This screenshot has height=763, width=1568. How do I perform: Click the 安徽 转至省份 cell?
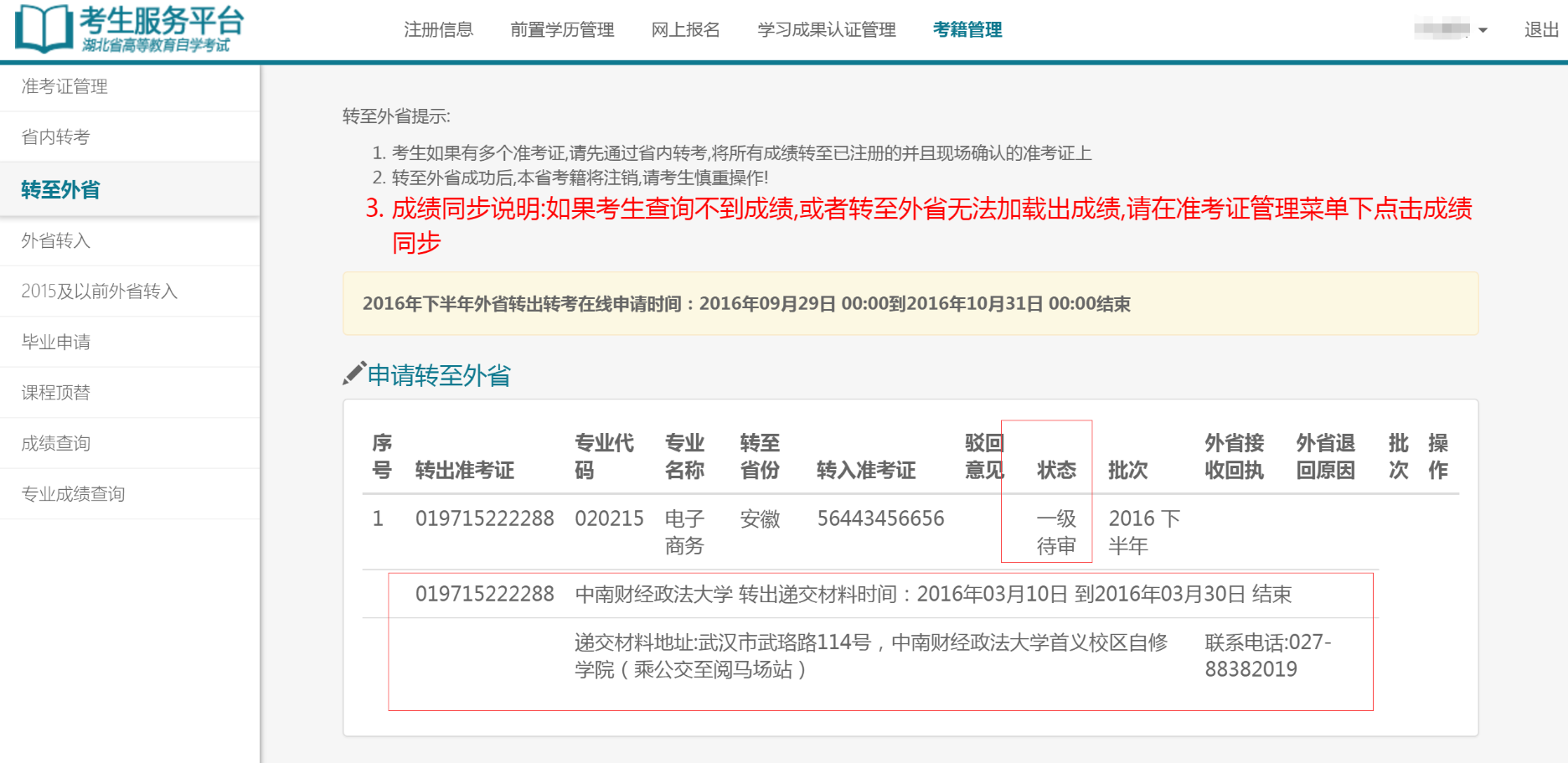coord(760,518)
